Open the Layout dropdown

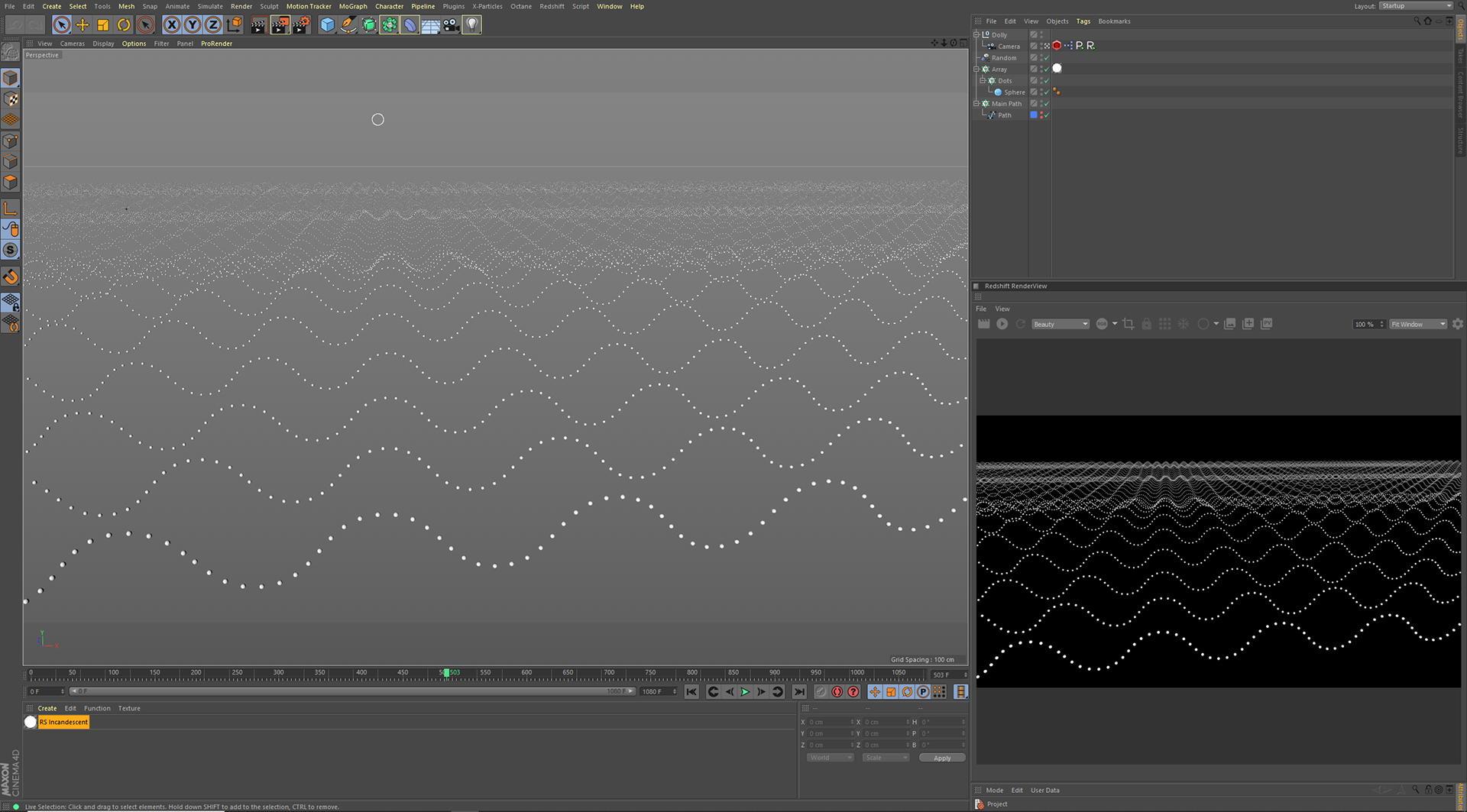pos(1416,6)
